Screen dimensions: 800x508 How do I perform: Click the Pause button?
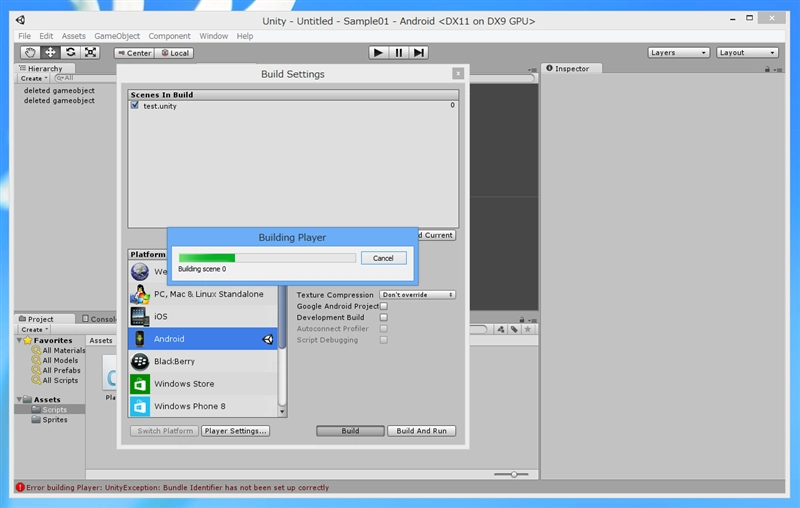pyautogui.click(x=398, y=53)
